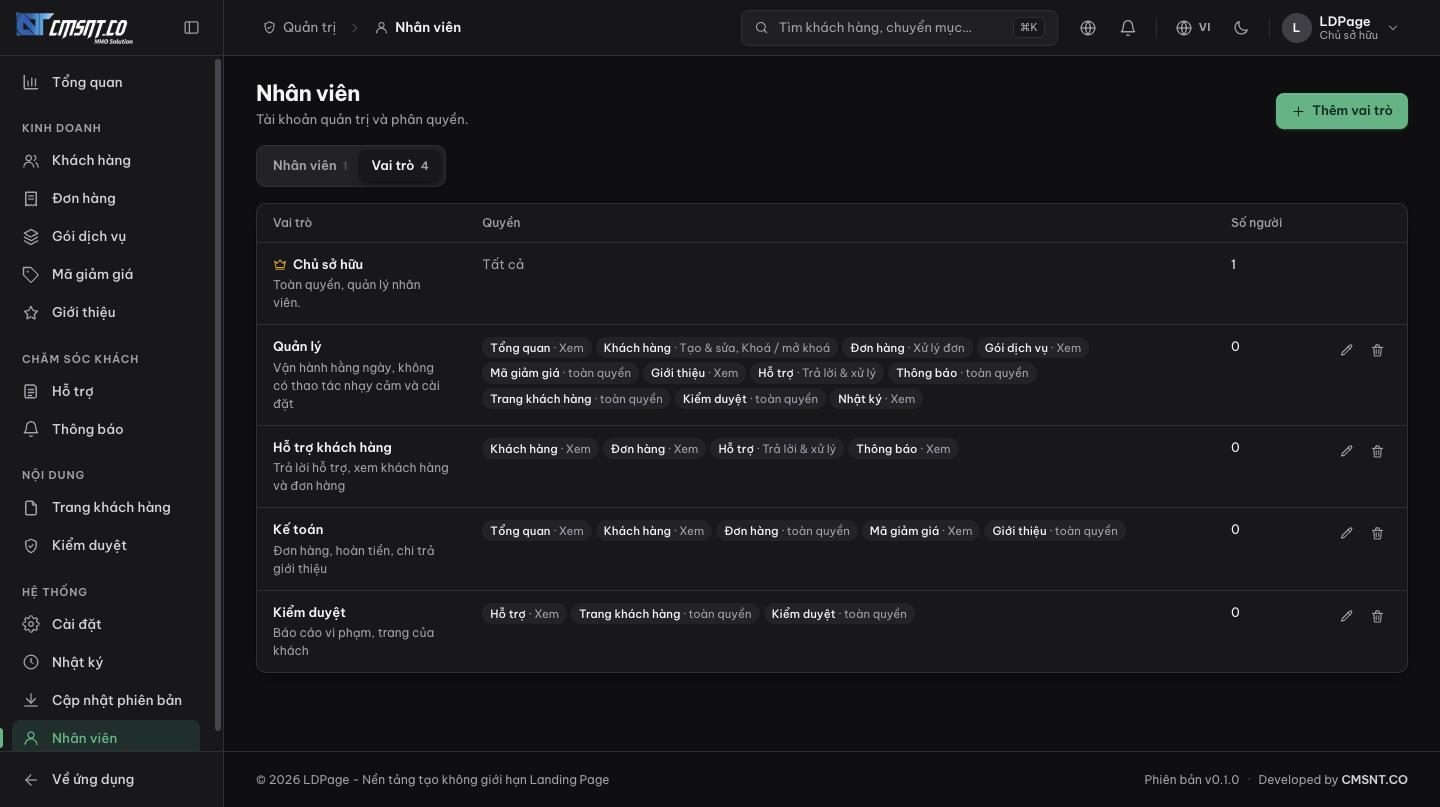This screenshot has width=1440, height=807.
Task: Open Nhật ký log page
Action: pos(106,662)
